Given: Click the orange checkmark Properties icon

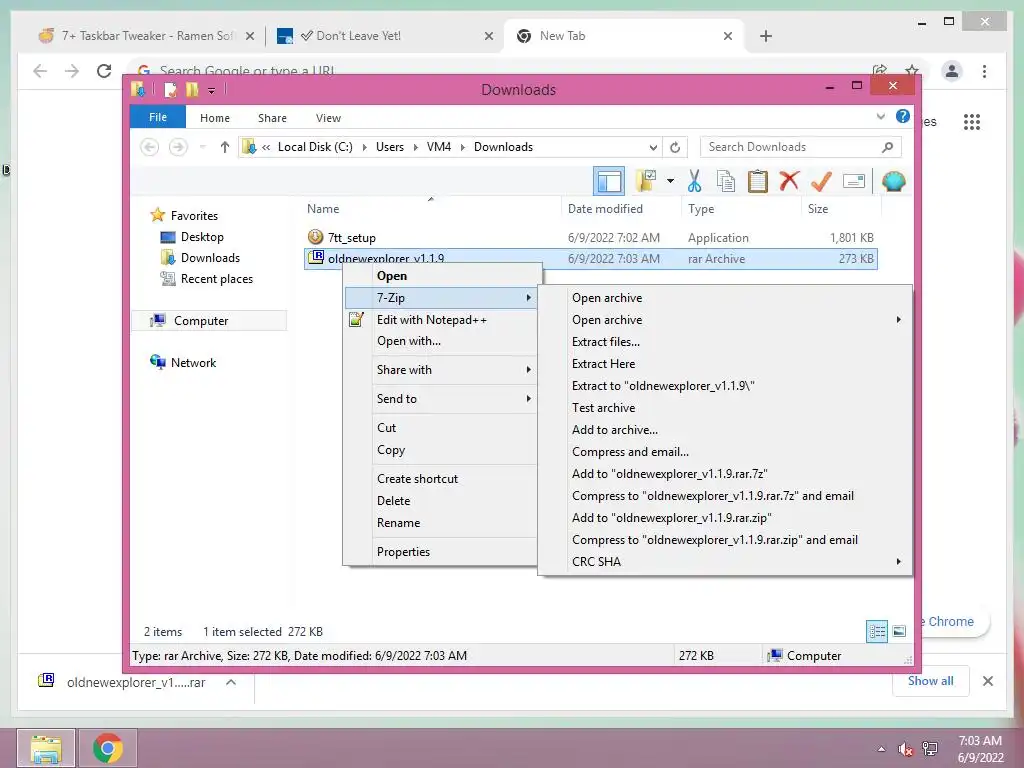Looking at the screenshot, I should click(821, 181).
